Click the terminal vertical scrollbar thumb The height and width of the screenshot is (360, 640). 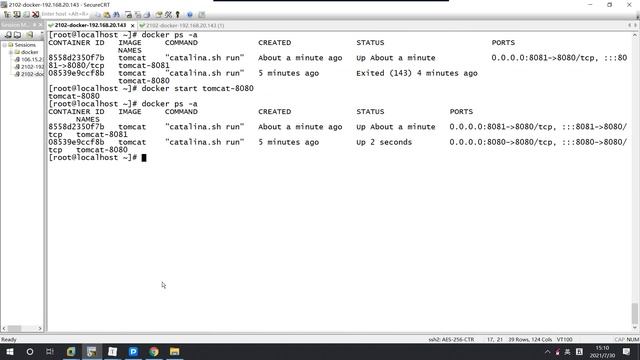coord(635,313)
